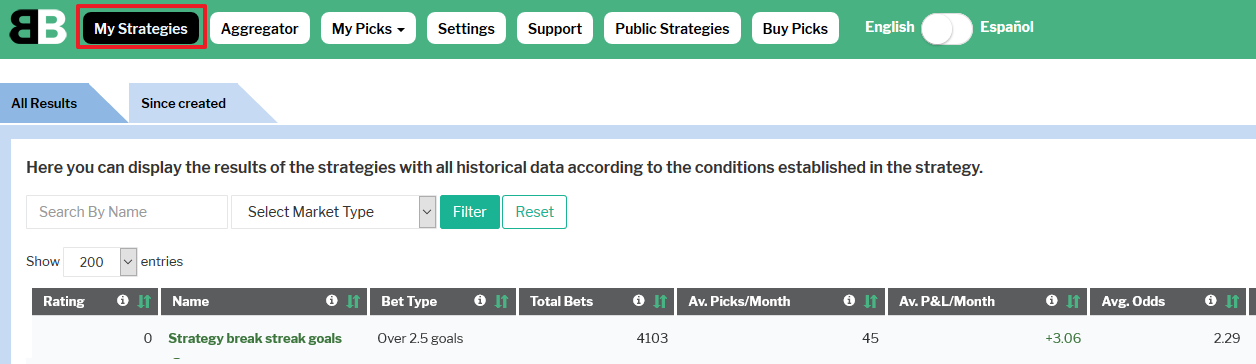
Task: Open the Strategy break streak goals link
Action: pos(255,338)
